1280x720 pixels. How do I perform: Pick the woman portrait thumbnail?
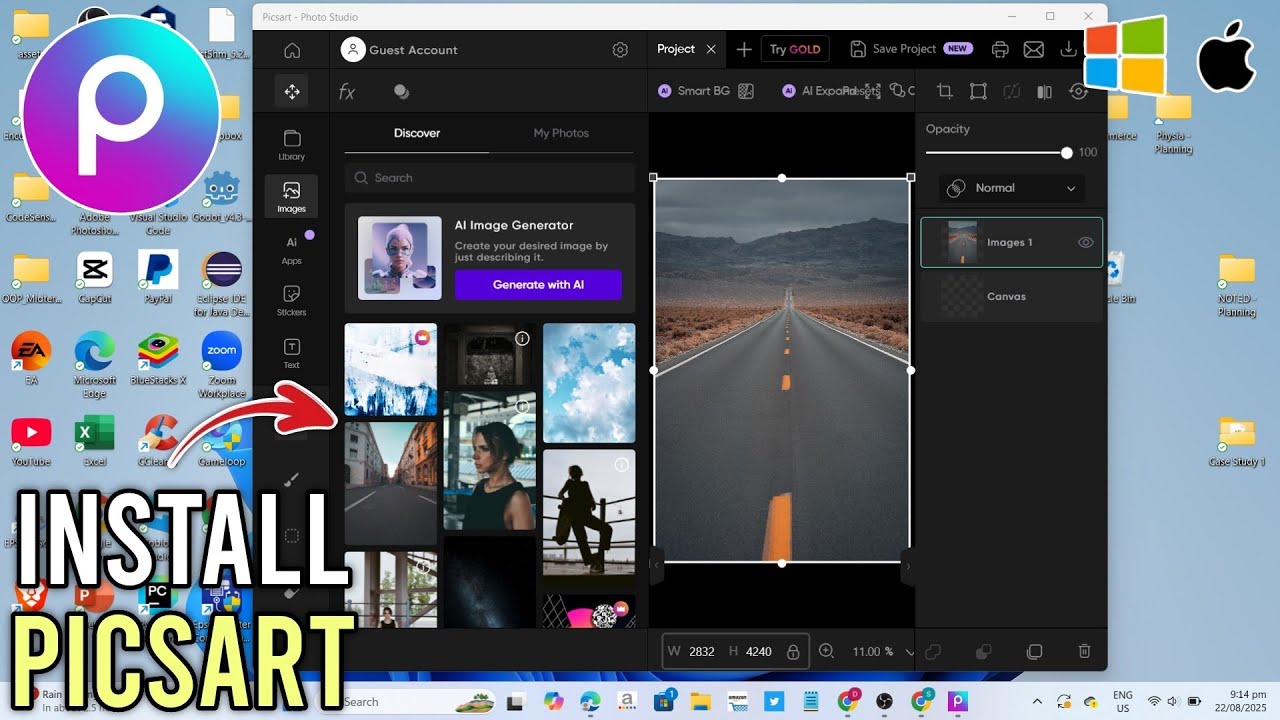(x=490, y=460)
